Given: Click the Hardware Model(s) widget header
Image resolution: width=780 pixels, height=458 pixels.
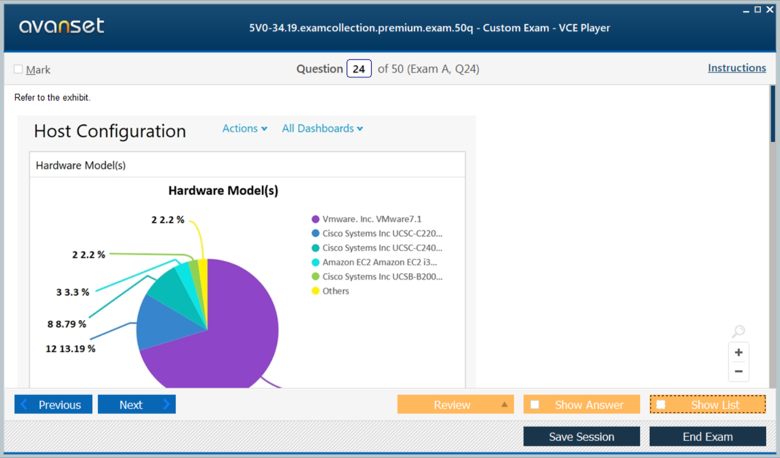Looking at the screenshot, I should coord(247,165).
